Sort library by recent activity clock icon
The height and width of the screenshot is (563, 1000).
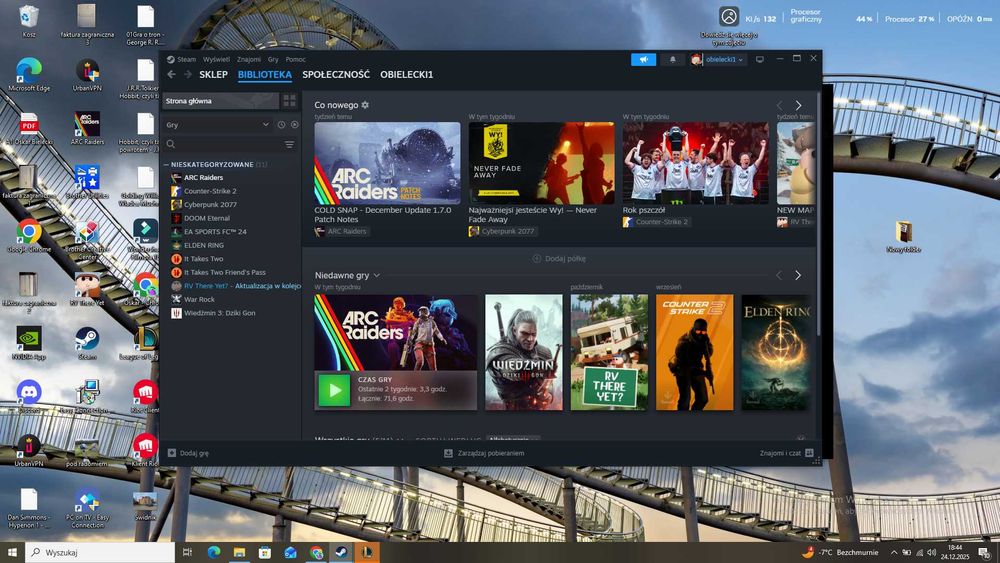tap(281, 125)
